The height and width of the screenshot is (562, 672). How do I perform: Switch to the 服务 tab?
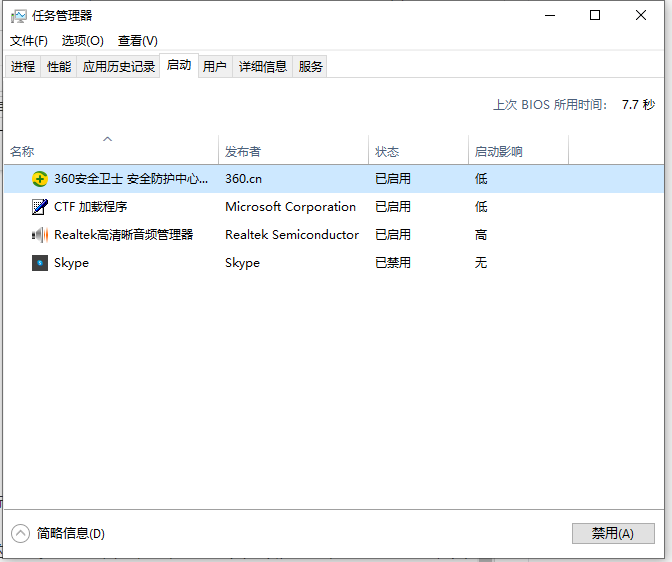coord(310,66)
